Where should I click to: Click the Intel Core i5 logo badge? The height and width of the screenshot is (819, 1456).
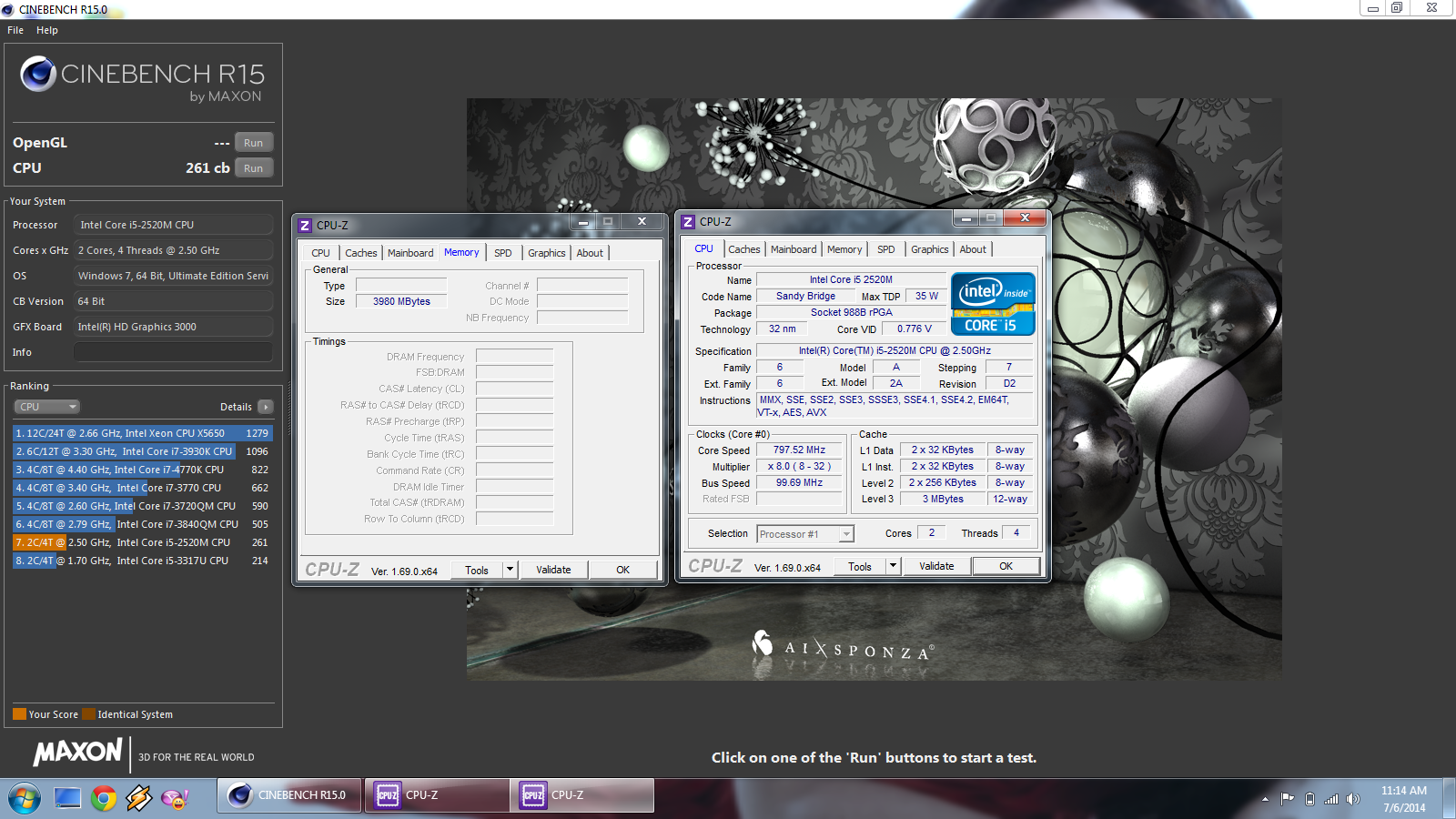coord(993,304)
